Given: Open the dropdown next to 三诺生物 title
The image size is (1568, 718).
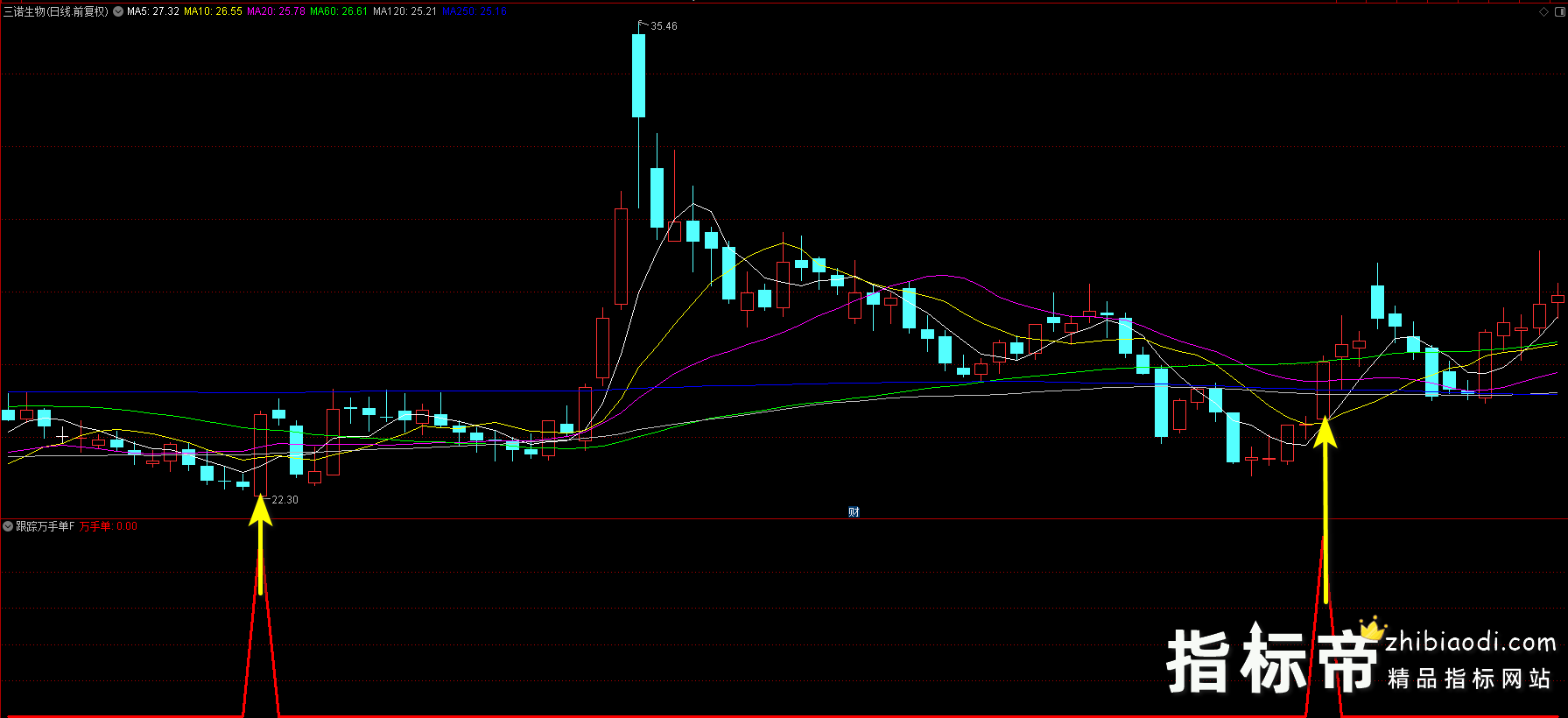Looking at the screenshot, I should 118,11.
